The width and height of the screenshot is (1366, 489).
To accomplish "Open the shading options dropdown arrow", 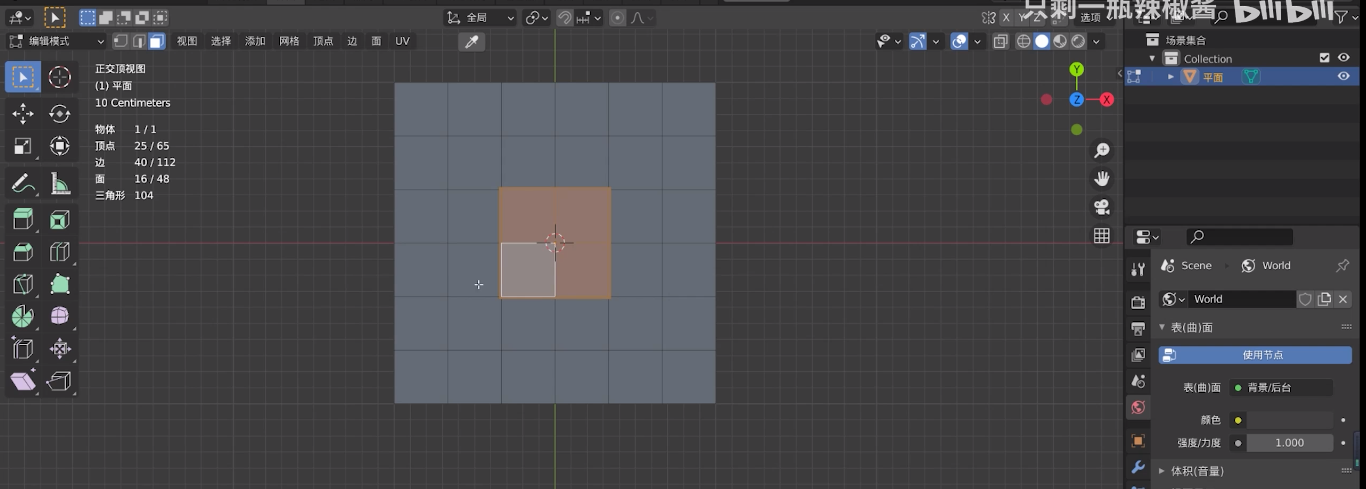I will point(1097,41).
